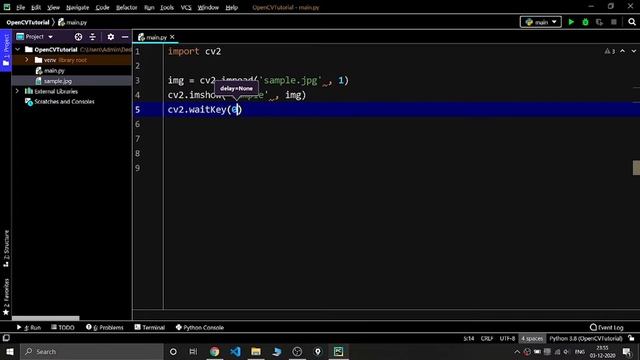
Task: Expand the venv library root folder
Action: 27,60
